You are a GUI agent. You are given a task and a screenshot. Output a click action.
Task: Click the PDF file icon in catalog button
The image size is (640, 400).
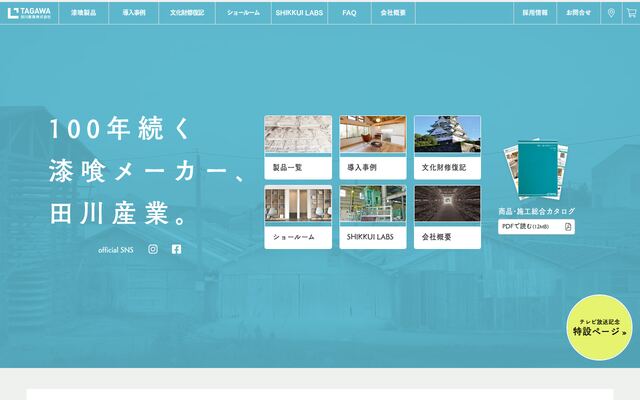pyautogui.click(x=568, y=227)
